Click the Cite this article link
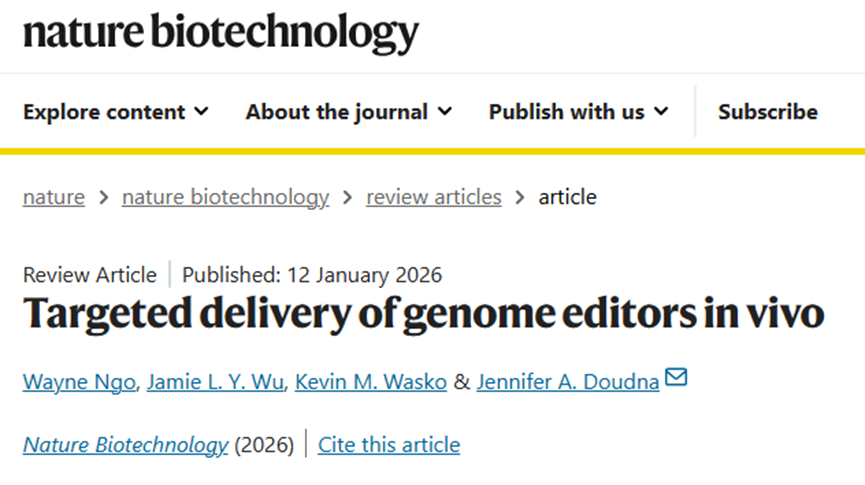 click(x=389, y=445)
